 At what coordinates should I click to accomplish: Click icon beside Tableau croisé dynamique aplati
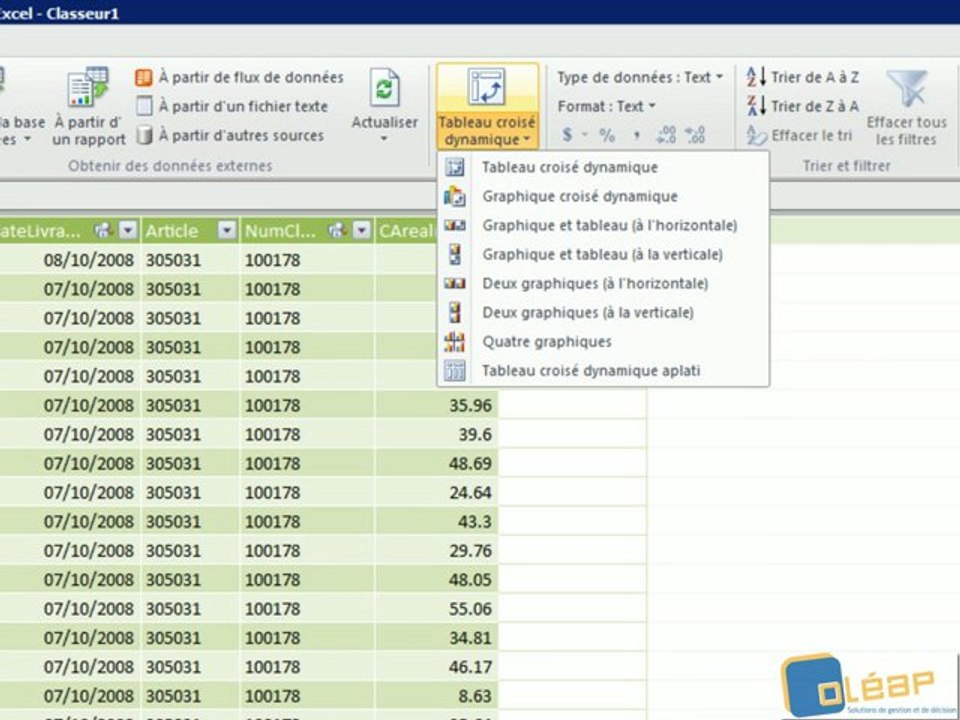tap(454, 370)
